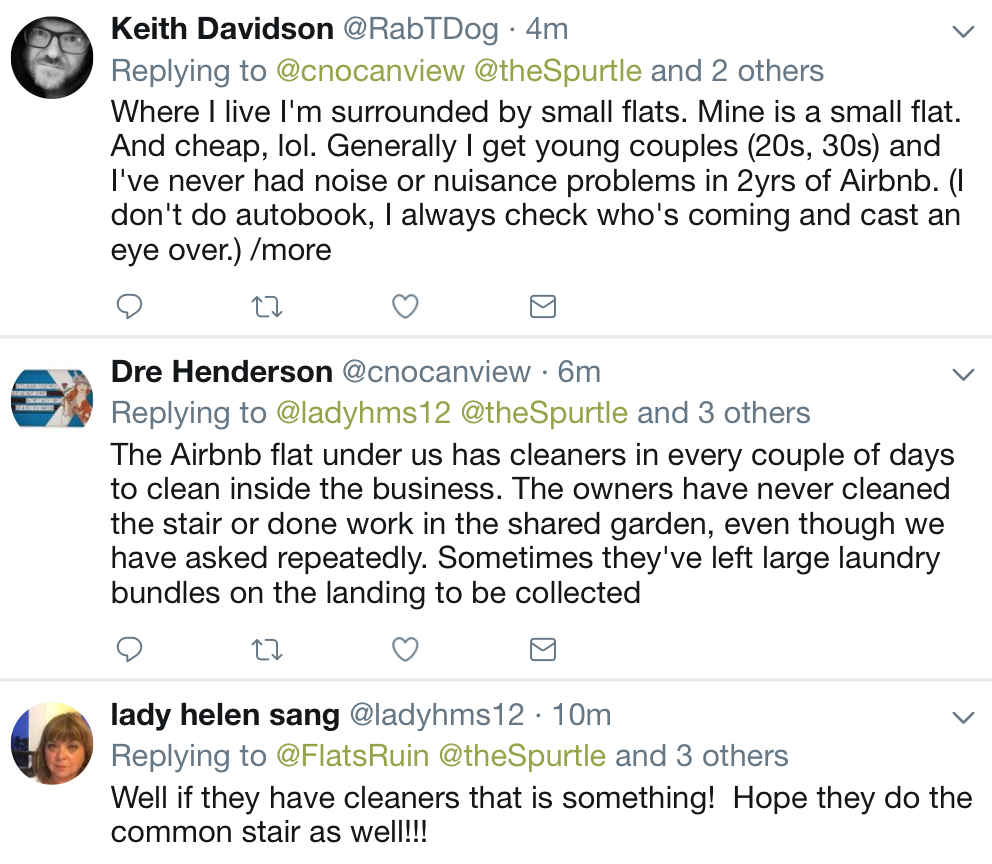Open the 10m timestamp on lady helen sang's tweet

tap(582, 715)
